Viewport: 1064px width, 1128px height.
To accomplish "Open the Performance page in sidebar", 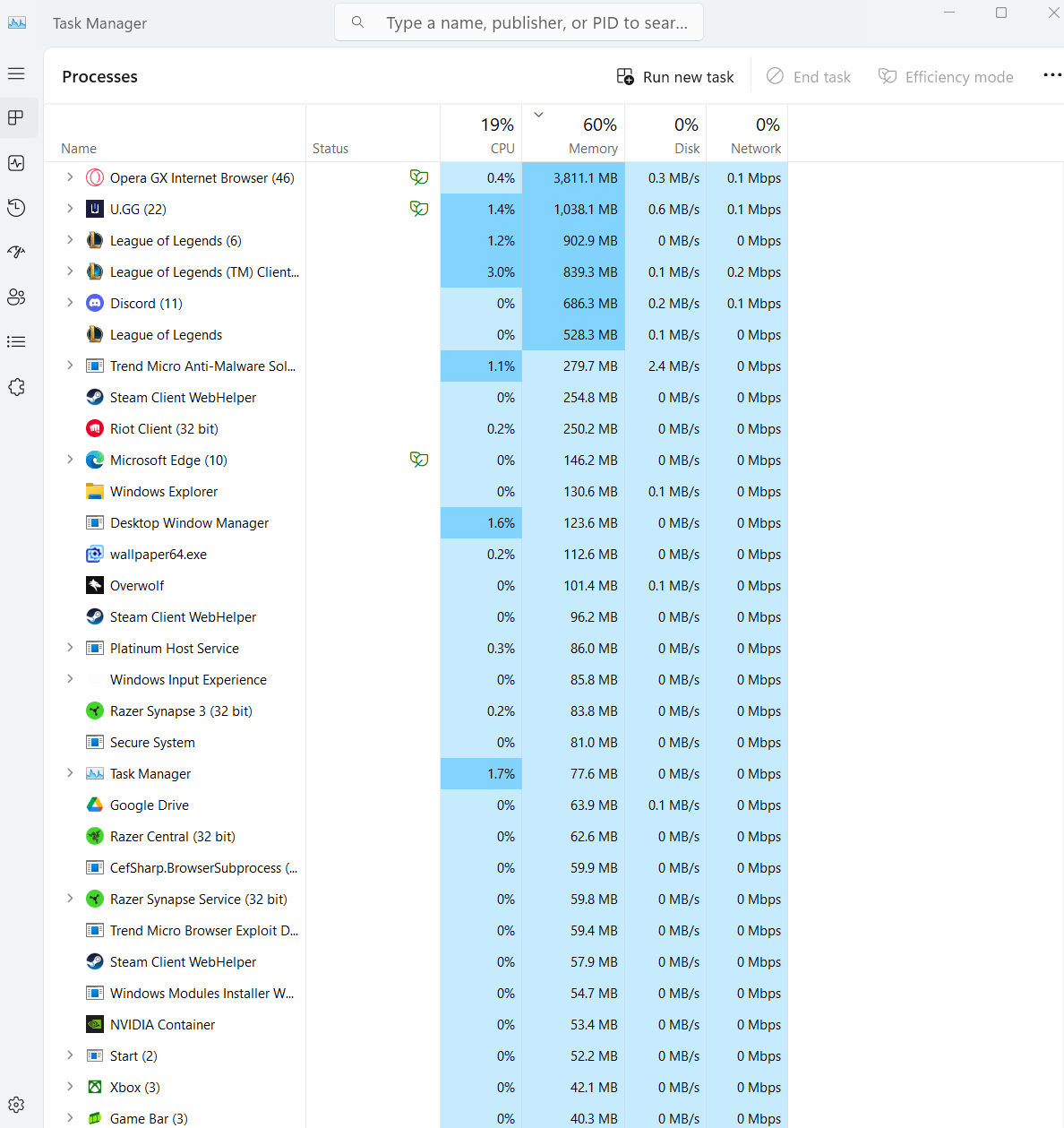I will 16,163.
